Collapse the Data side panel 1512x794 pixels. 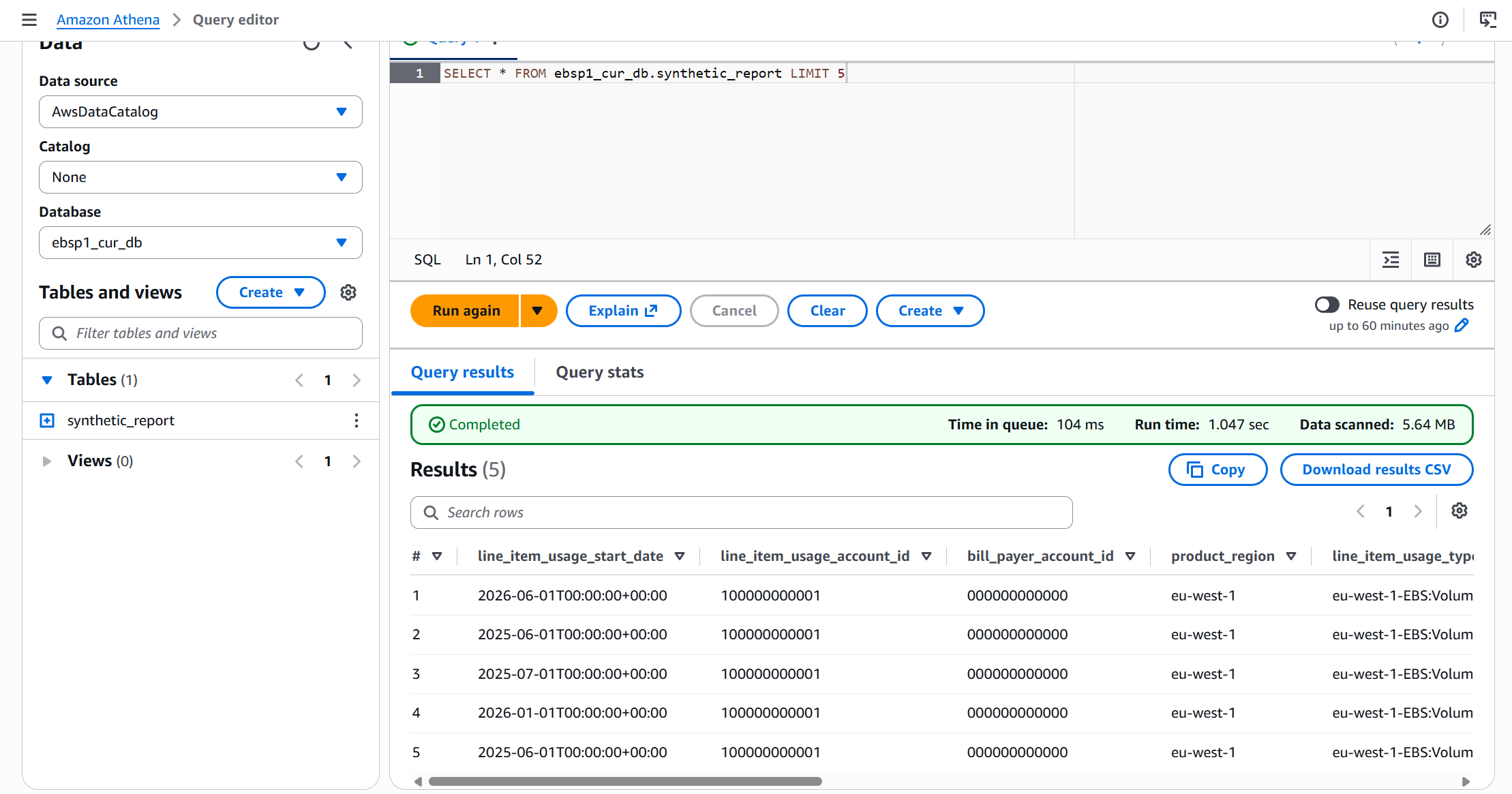pos(348,44)
